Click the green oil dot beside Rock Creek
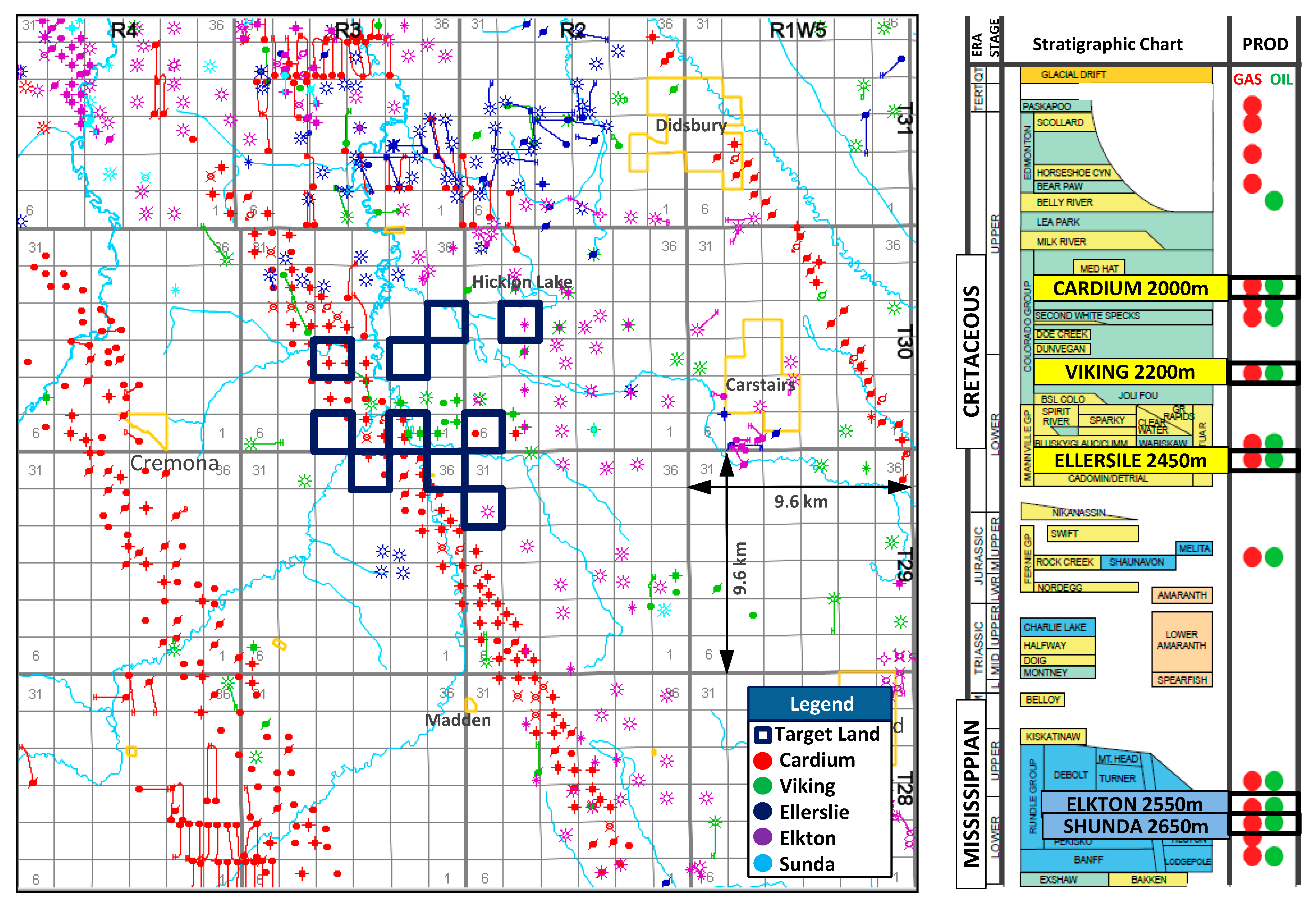Screen dimensions: 1316x904 (1273, 557)
